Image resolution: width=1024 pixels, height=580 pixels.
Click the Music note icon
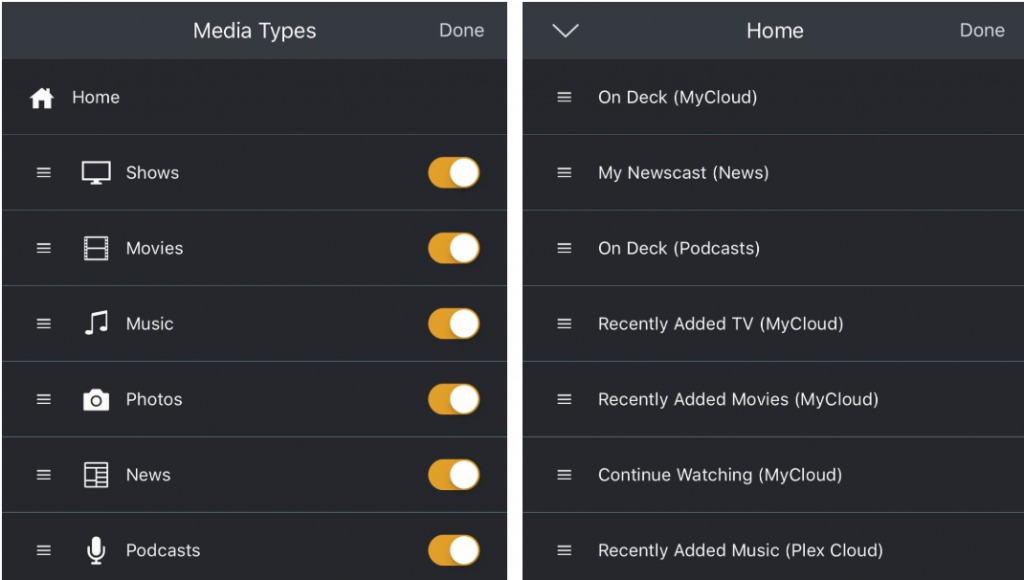click(x=97, y=323)
